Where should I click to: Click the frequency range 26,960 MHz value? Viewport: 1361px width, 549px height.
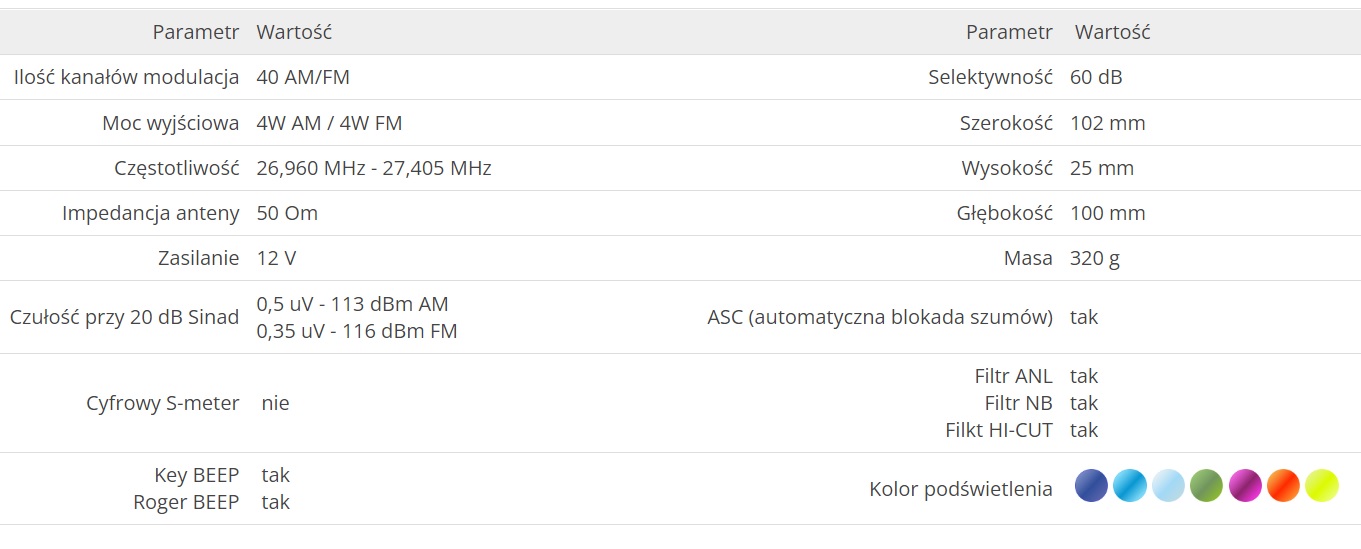point(374,168)
